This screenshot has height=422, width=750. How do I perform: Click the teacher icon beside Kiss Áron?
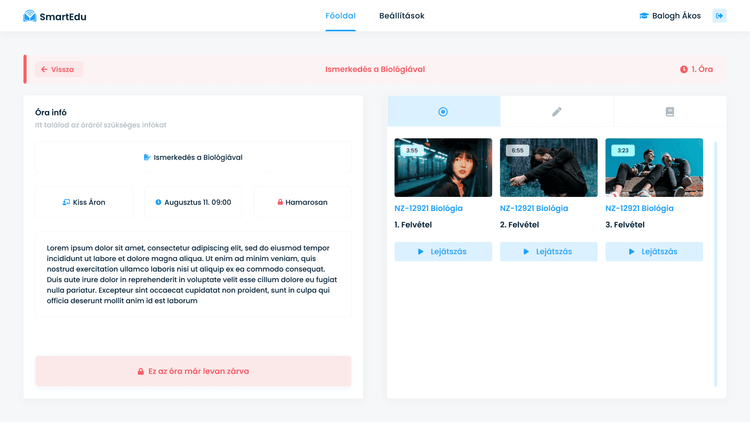pos(66,202)
